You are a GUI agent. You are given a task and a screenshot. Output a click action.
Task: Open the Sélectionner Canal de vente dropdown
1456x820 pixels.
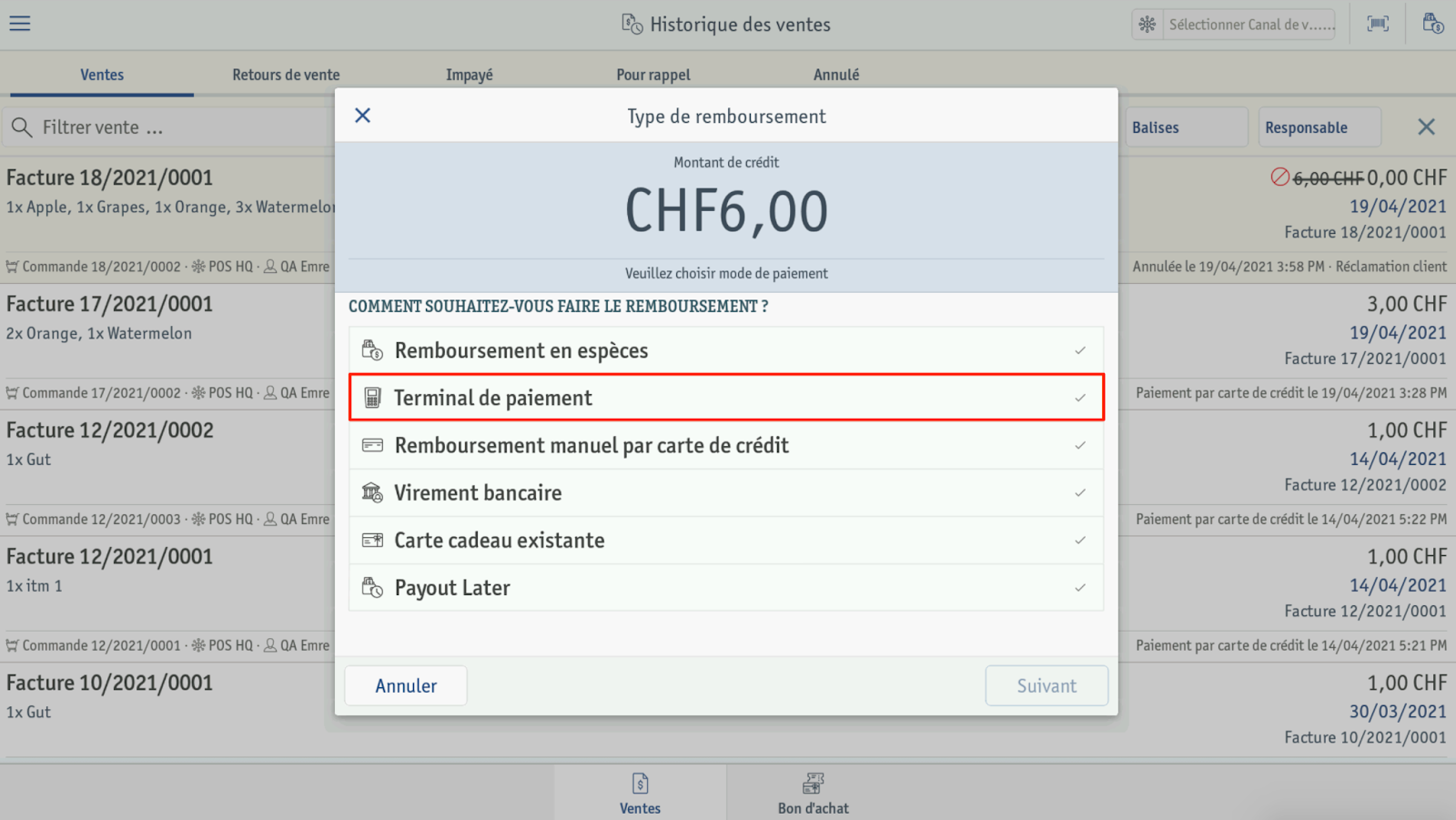(x=1234, y=25)
